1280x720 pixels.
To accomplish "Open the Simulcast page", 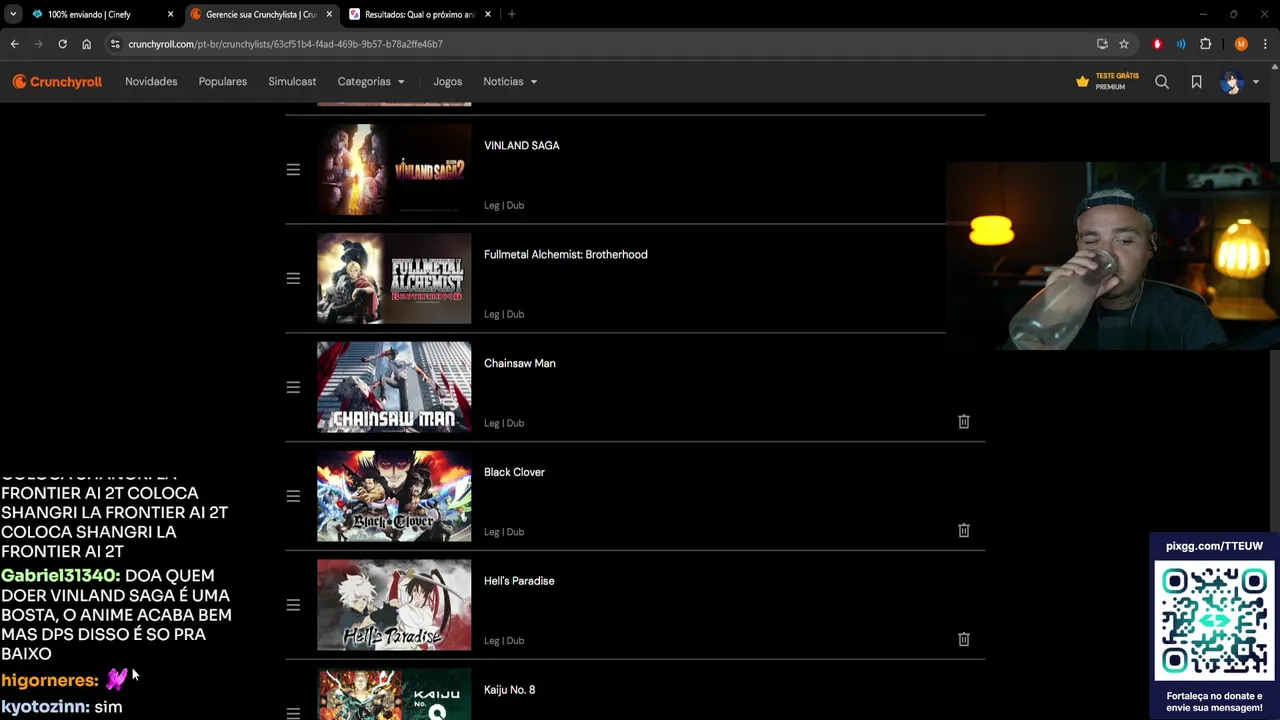I will [292, 82].
